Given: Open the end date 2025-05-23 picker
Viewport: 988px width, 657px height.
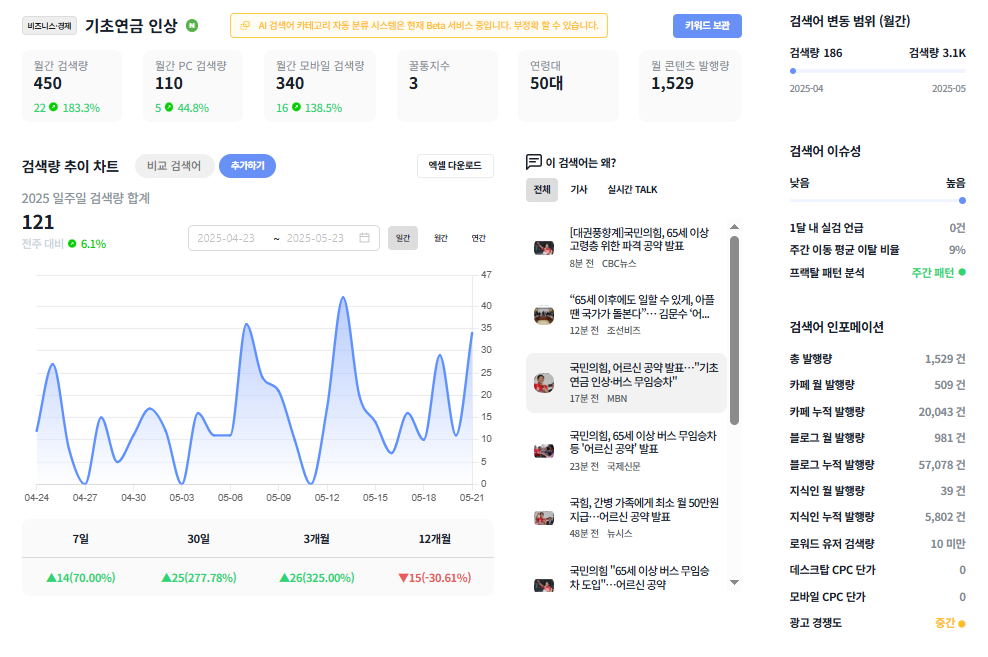Looking at the screenshot, I should point(315,238).
